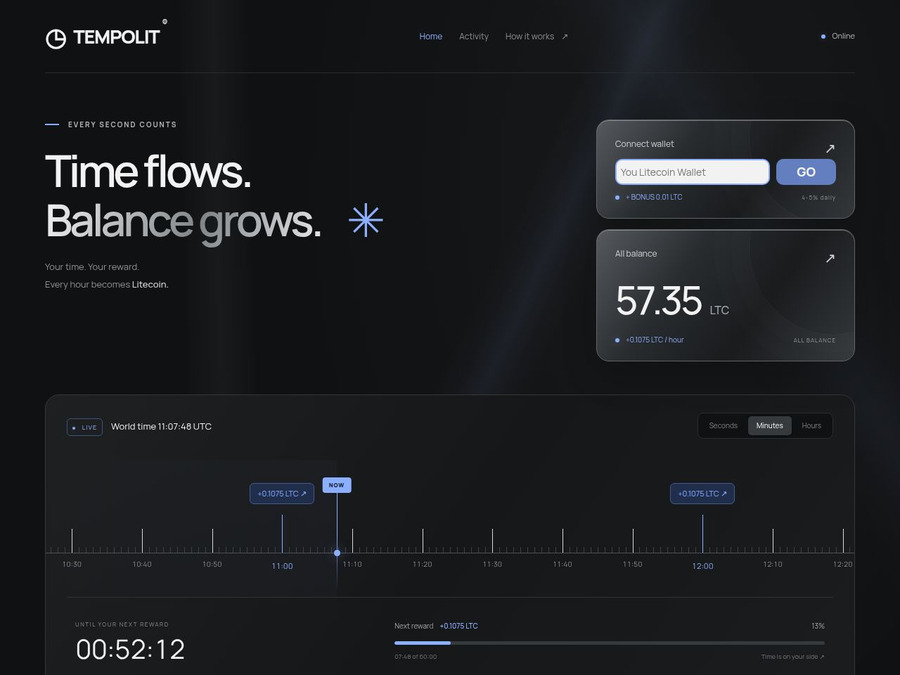Click the Tempolit clock logo icon
Image resolution: width=900 pixels, height=675 pixels.
(x=56, y=38)
